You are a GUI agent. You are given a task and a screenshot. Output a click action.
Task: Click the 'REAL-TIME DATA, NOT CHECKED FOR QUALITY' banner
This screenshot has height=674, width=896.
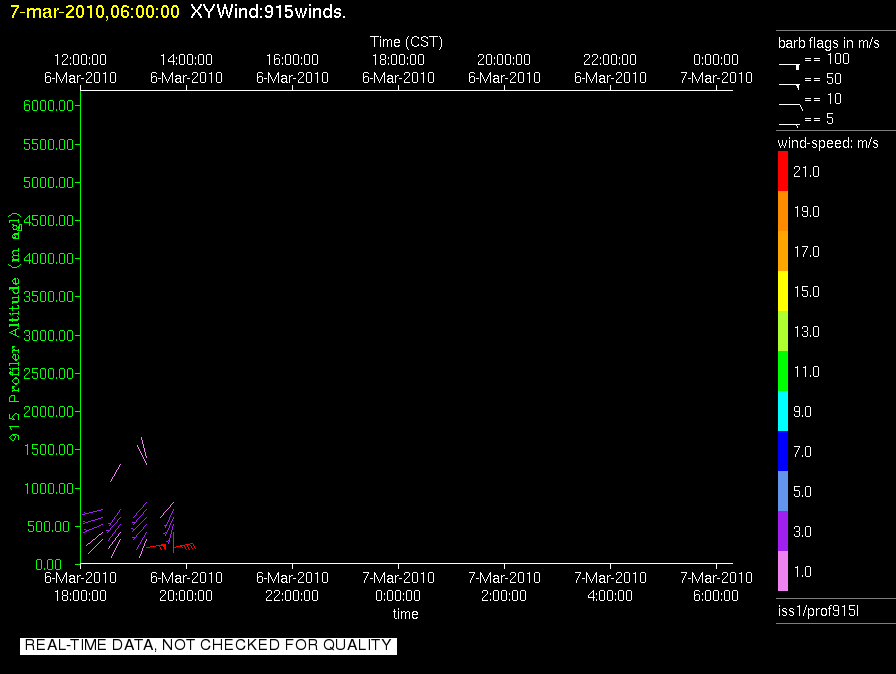pyautogui.click(x=208, y=645)
